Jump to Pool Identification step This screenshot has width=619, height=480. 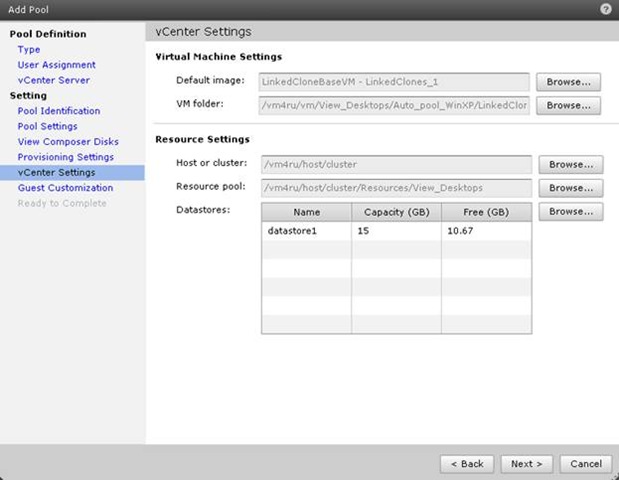point(59,111)
